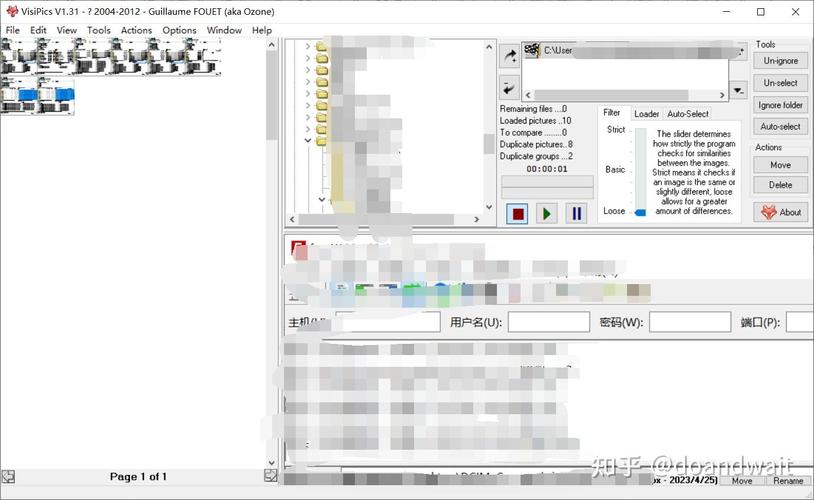Click folder tree scroll down arrow
The image size is (814, 500).
point(489,207)
